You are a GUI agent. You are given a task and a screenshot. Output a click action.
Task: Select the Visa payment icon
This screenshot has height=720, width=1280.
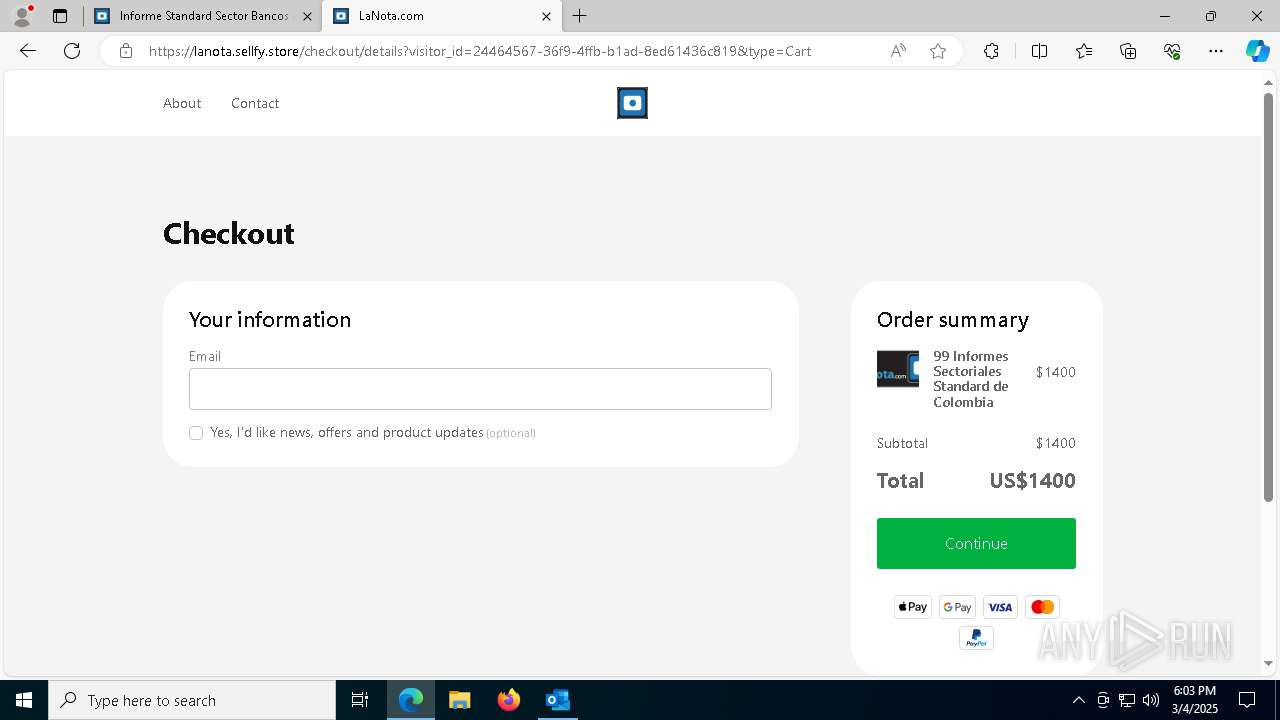pyautogui.click(x=1000, y=607)
